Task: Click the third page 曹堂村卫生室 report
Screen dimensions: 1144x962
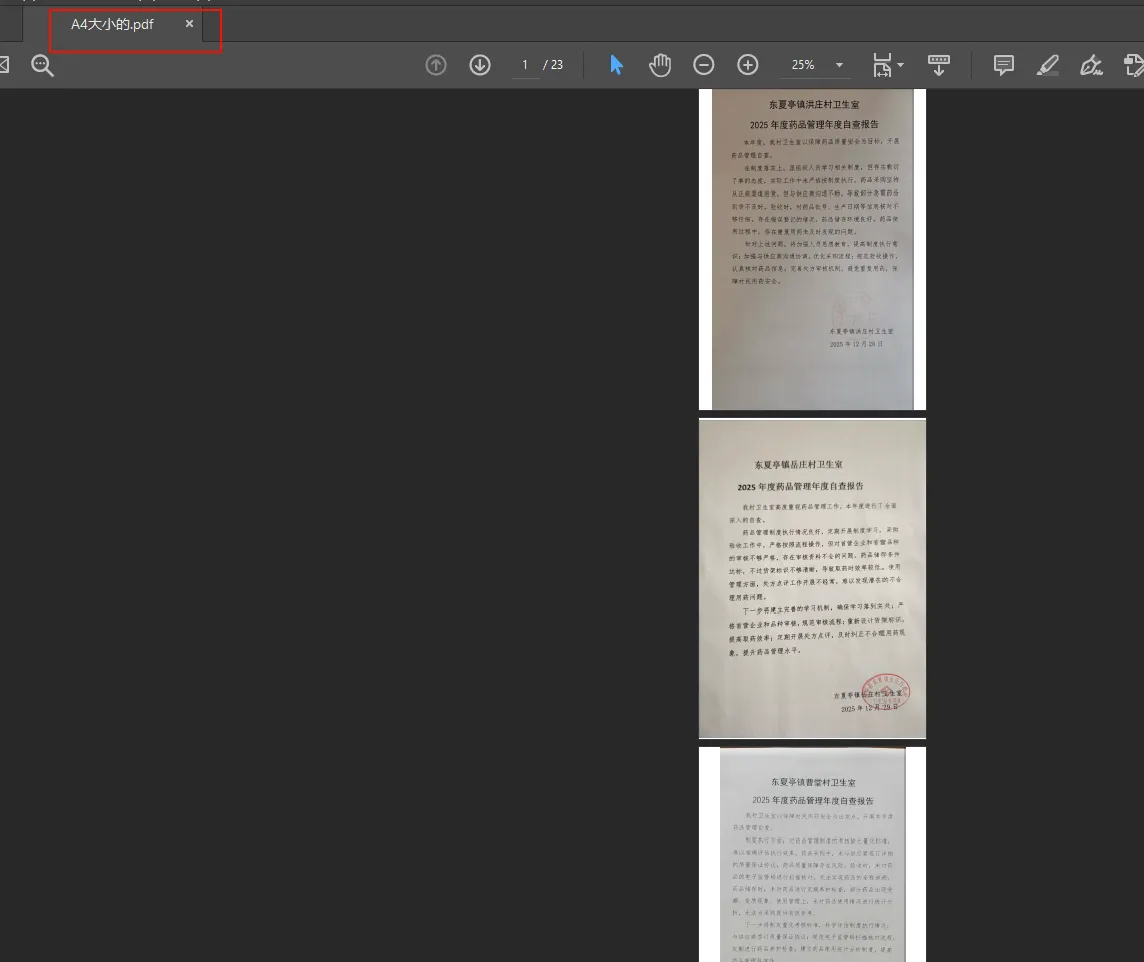Action: tap(812, 855)
